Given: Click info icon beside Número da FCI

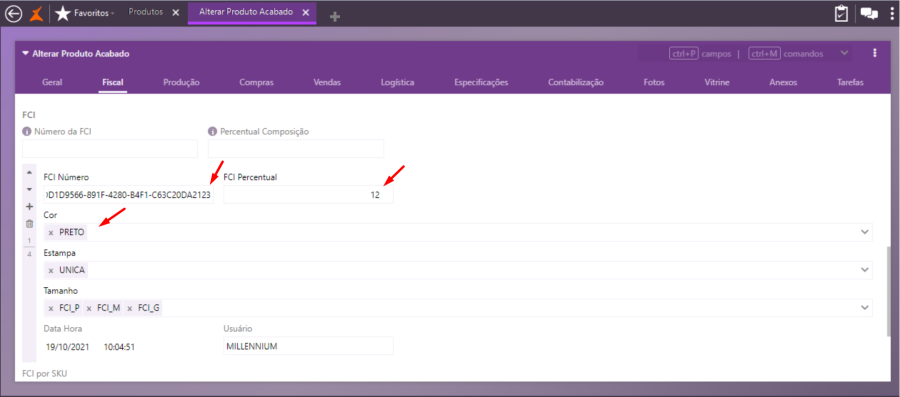Looking at the screenshot, I should (x=26, y=131).
